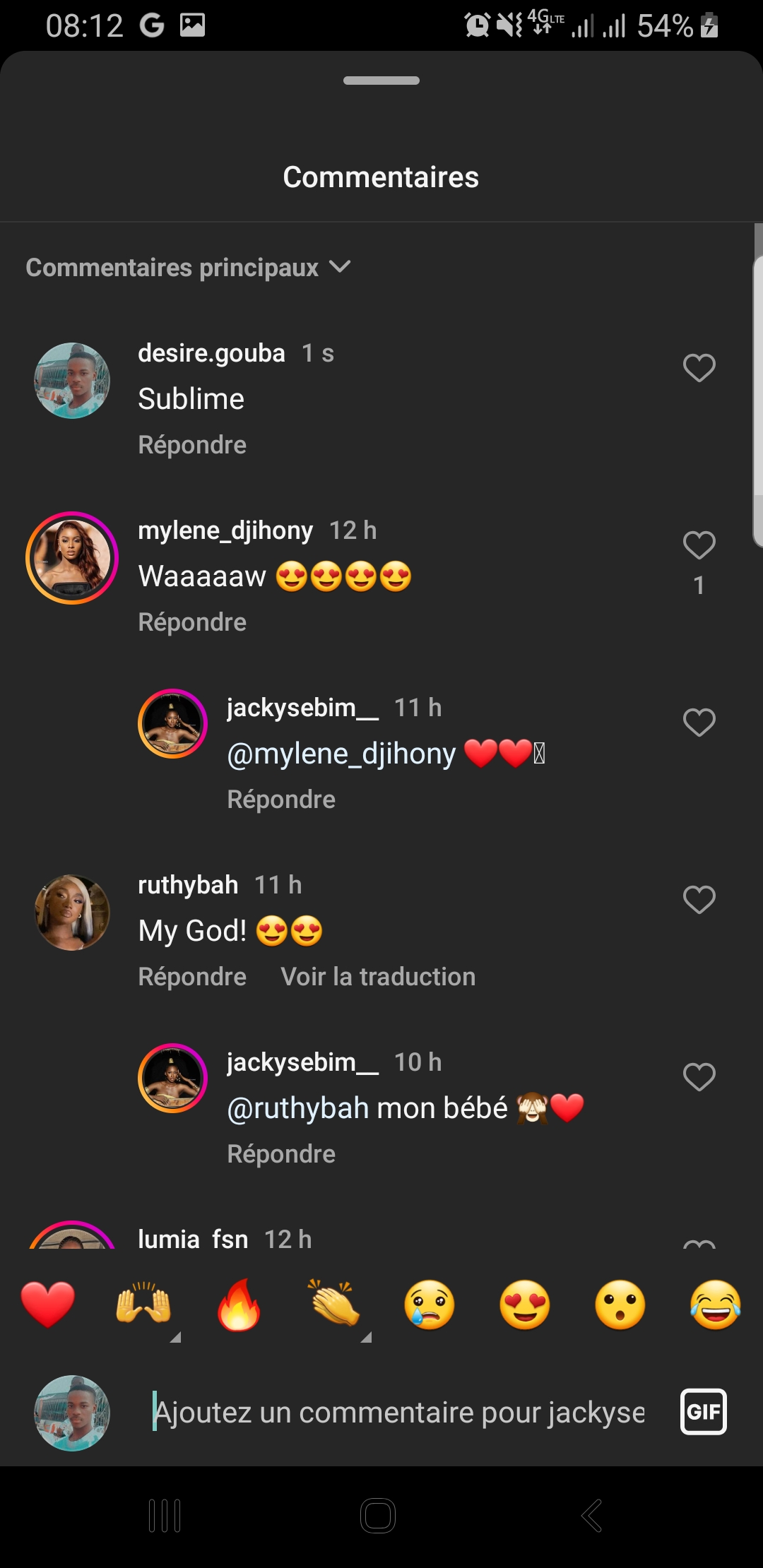Tap the red heart quick-reaction emoji

coord(48,1305)
